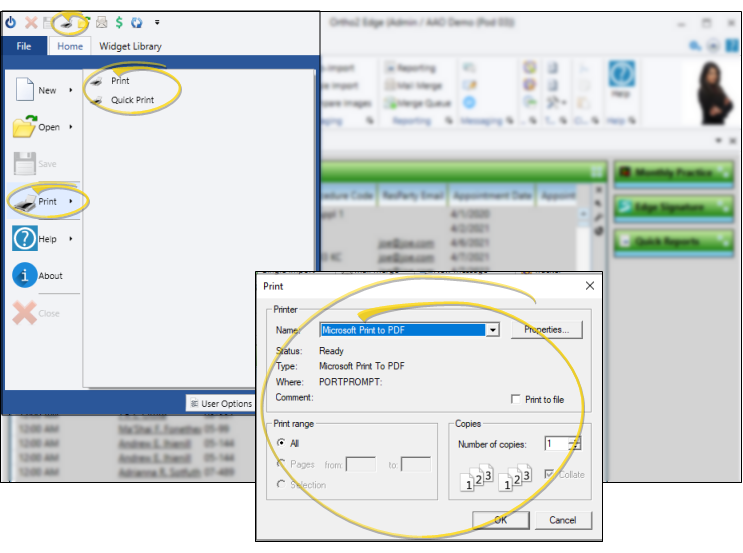743x553 pixels.
Task: Click the Number of copies spinner
Action: 573,443
